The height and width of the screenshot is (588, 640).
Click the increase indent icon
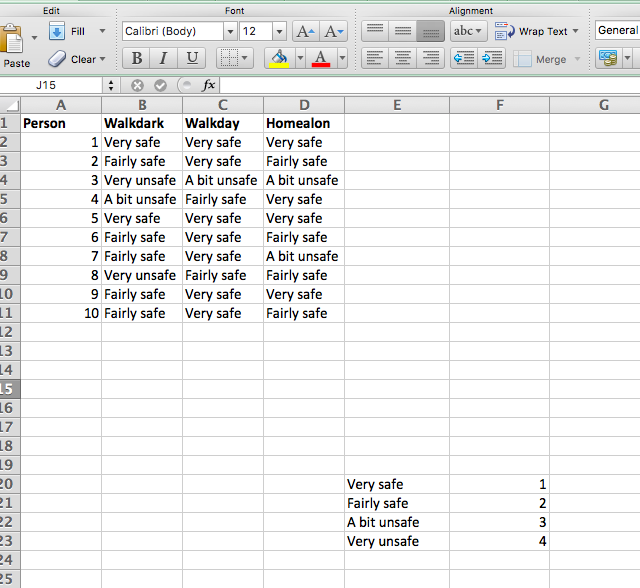click(492, 59)
